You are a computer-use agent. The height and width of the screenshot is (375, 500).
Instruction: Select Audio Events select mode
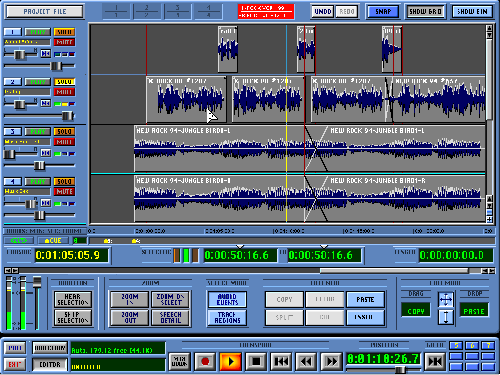pos(227,299)
